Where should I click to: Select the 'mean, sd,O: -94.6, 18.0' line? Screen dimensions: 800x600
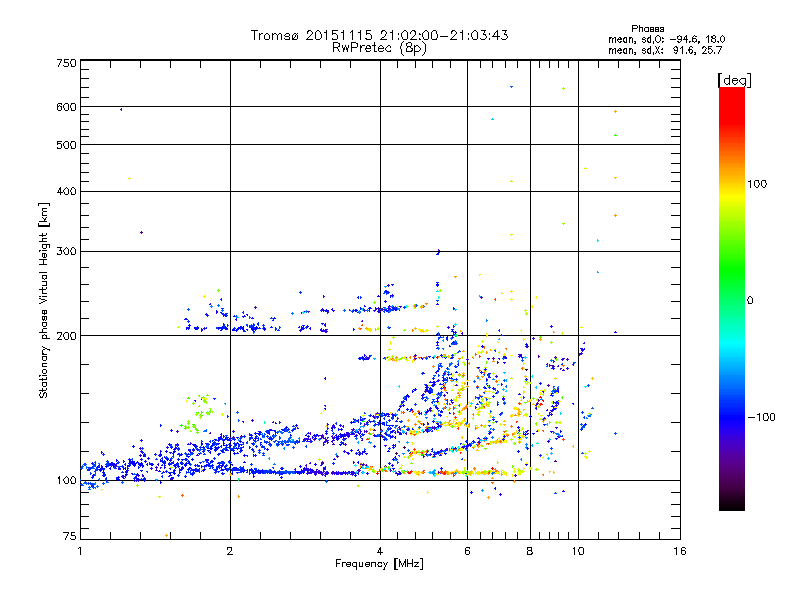pos(666,39)
